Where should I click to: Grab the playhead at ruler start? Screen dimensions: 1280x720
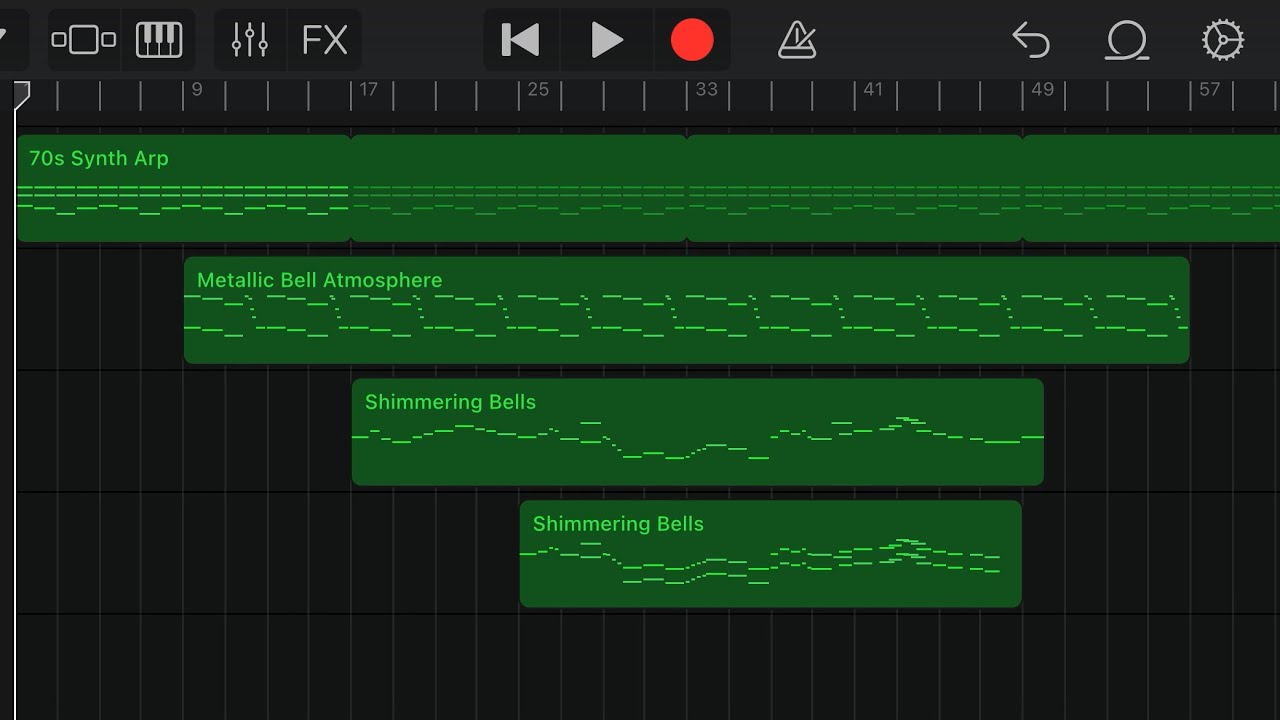tap(21, 95)
